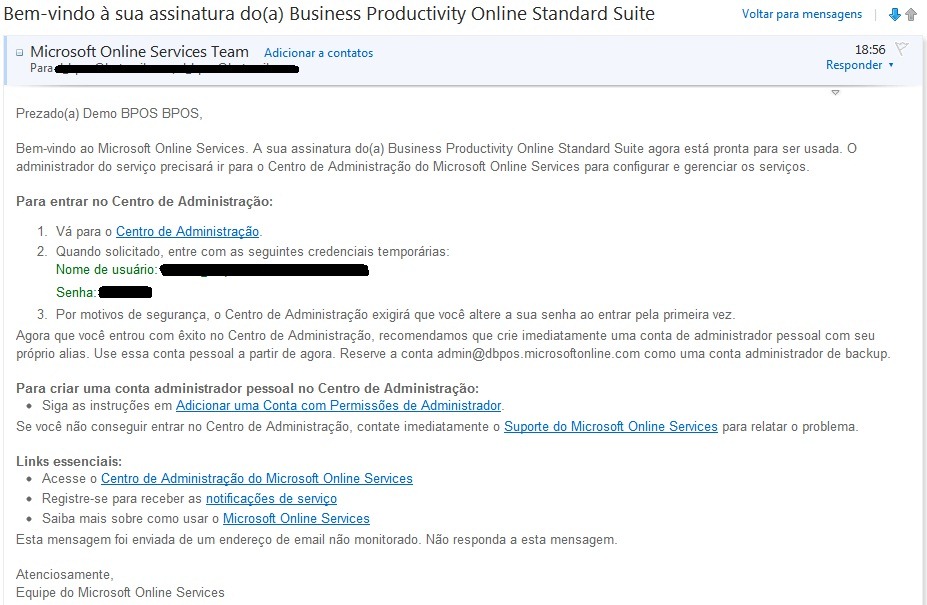Go to the next message (down arrow)

coord(895,15)
